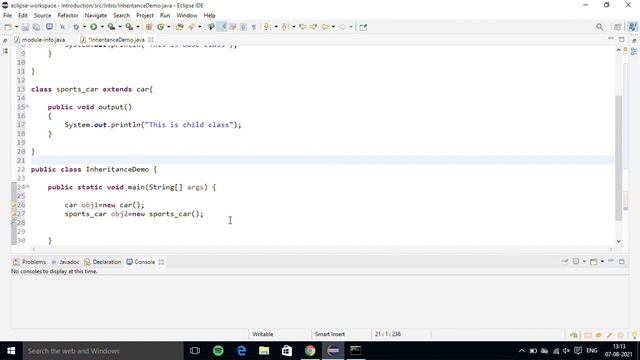Click the Save All toolbar icon
The image size is (640, 360).
36,27
